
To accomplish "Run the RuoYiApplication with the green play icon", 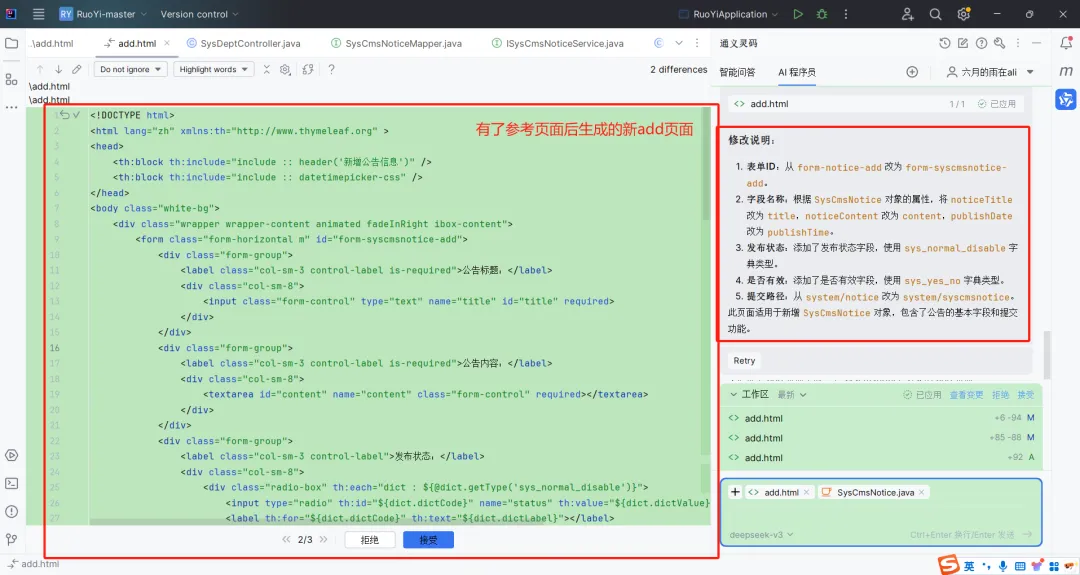I will click(798, 14).
